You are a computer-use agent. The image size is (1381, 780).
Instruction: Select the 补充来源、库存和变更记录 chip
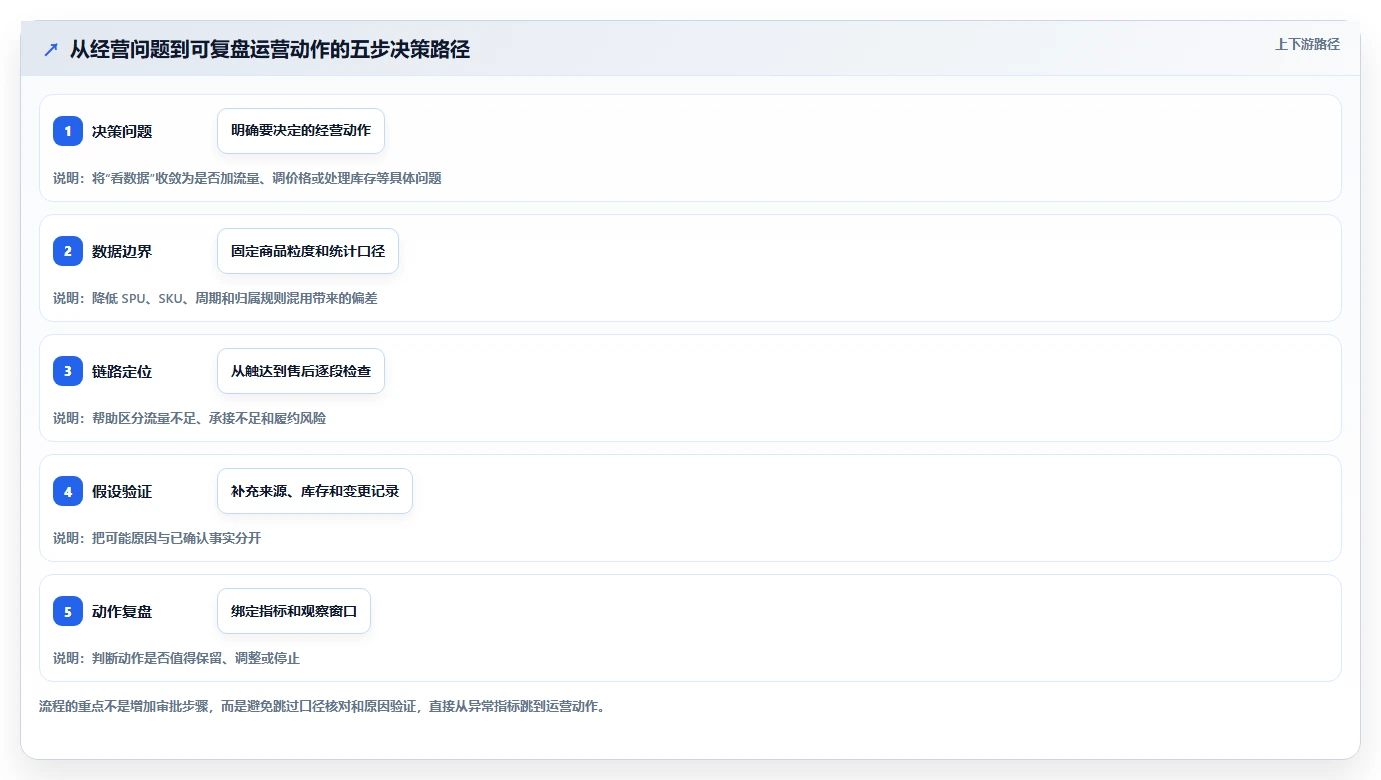[315, 491]
